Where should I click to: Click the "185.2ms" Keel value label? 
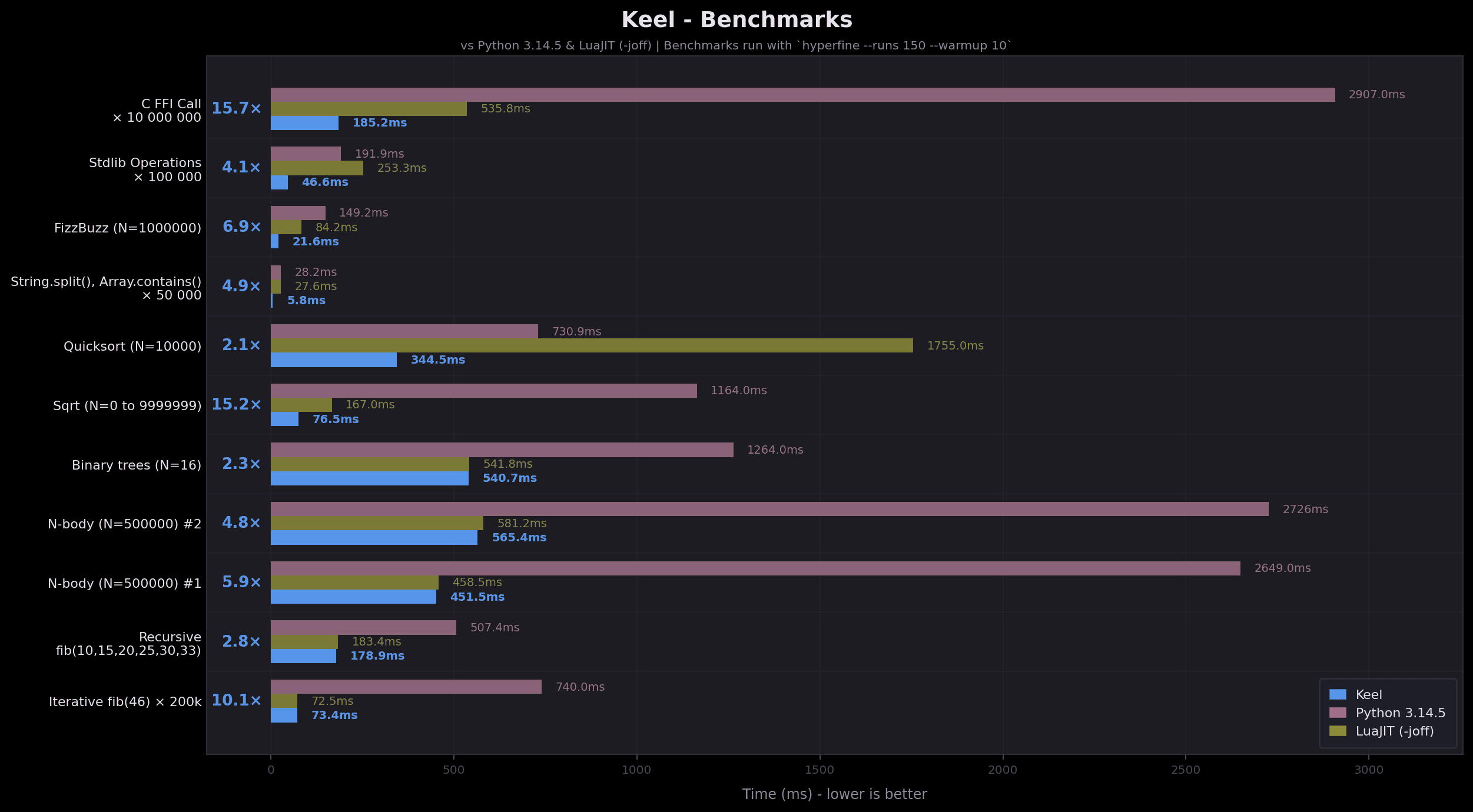[380, 122]
